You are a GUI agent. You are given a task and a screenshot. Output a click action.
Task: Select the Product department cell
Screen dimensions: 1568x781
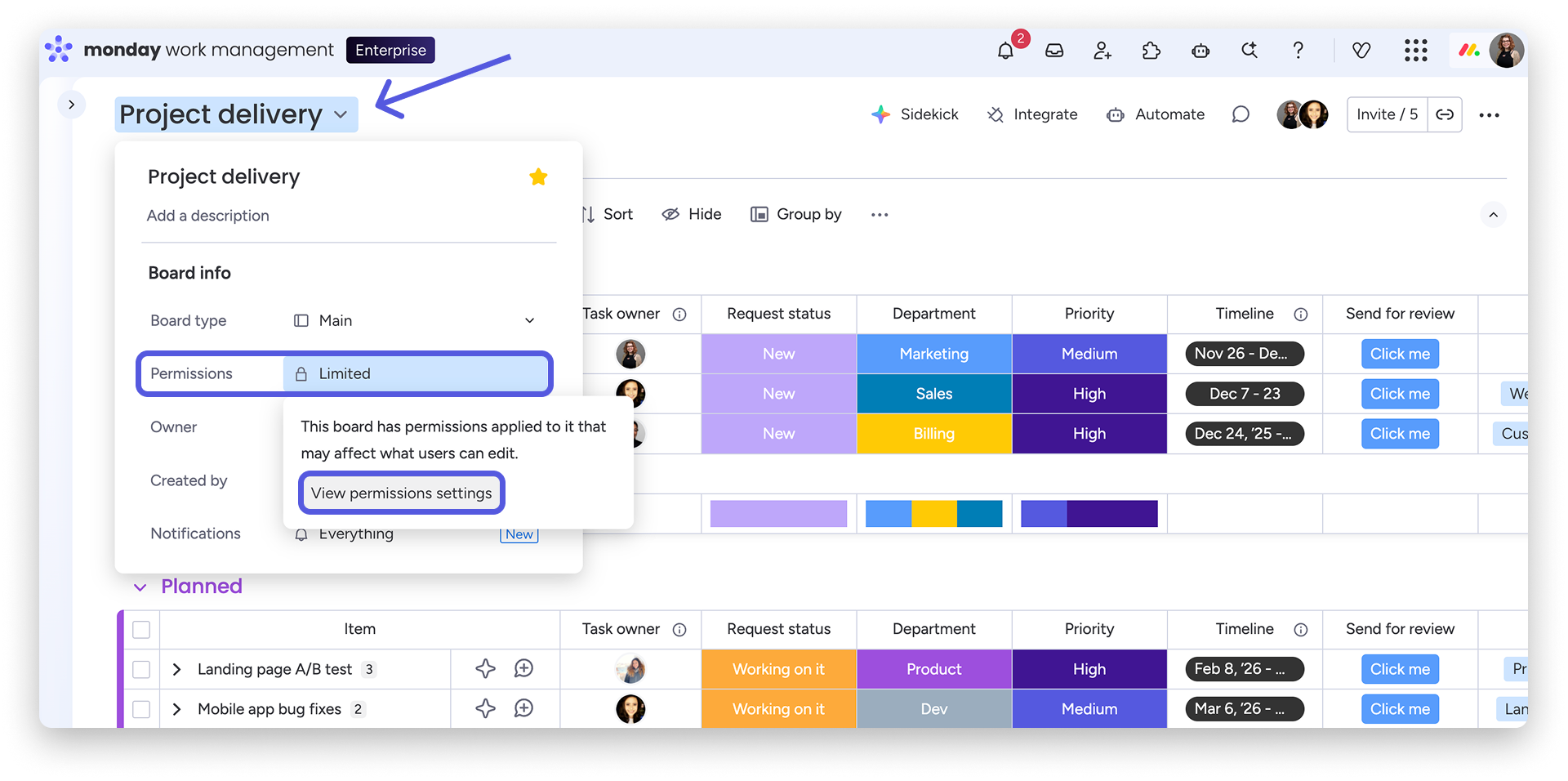pos(934,670)
